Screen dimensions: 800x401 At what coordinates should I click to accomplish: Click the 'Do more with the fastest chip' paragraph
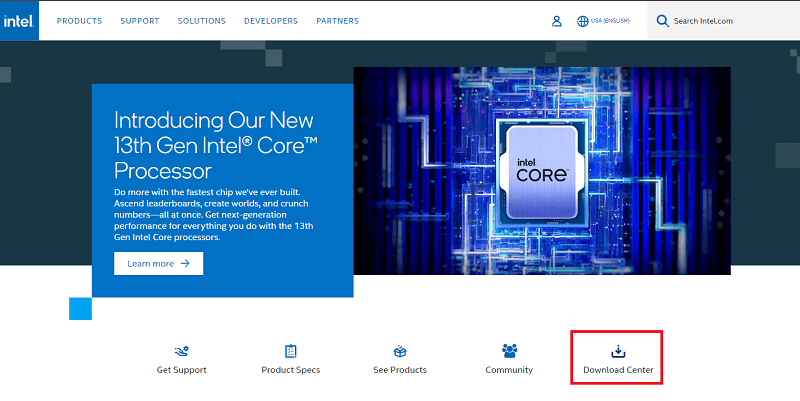coord(214,215)
